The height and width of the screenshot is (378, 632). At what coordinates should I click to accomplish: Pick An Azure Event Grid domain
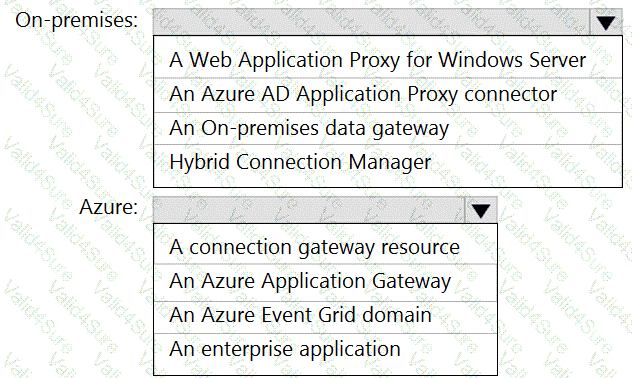[x=325, y=316]
